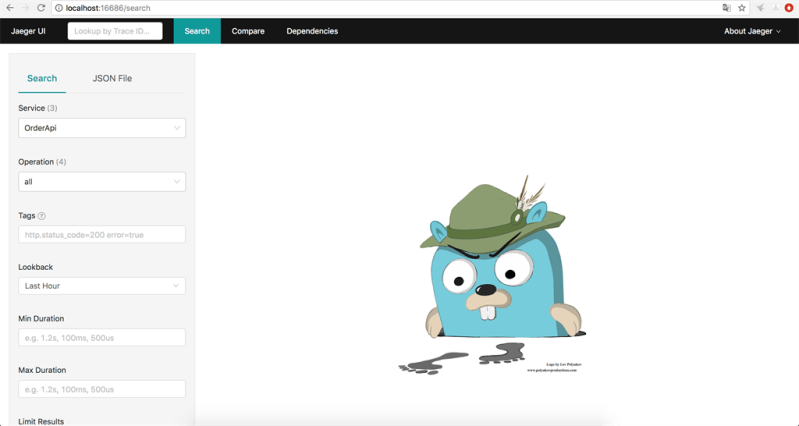Click the red browser extension icon
Image resolution: width=799 pixels, height=426 pixels.
click(x=789, y=8)
